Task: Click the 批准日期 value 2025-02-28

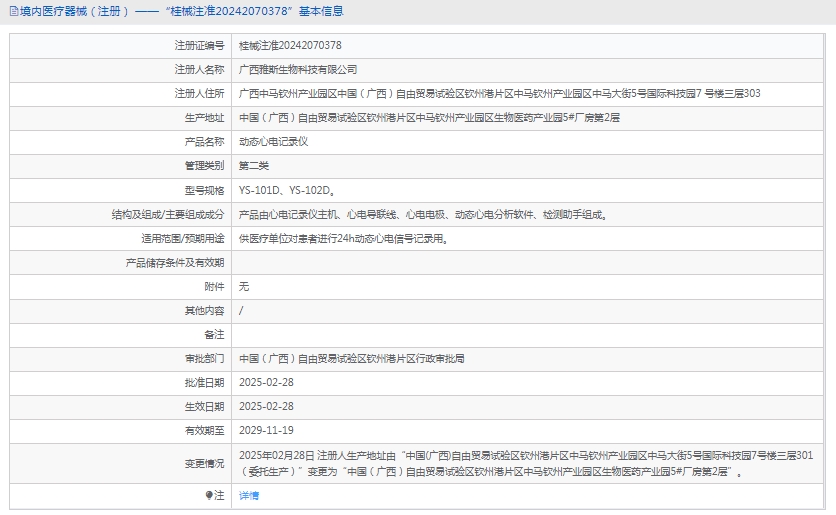Action: [266, 382]
